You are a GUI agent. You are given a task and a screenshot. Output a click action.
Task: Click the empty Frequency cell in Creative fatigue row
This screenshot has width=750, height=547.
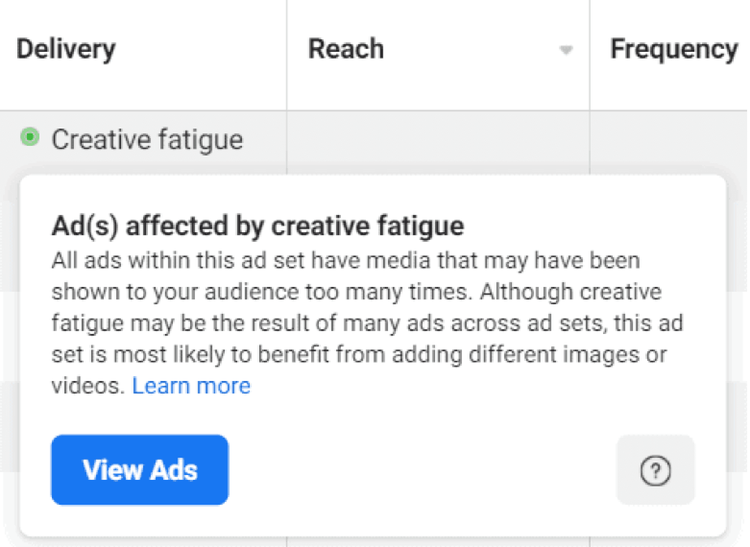point(668,140)
